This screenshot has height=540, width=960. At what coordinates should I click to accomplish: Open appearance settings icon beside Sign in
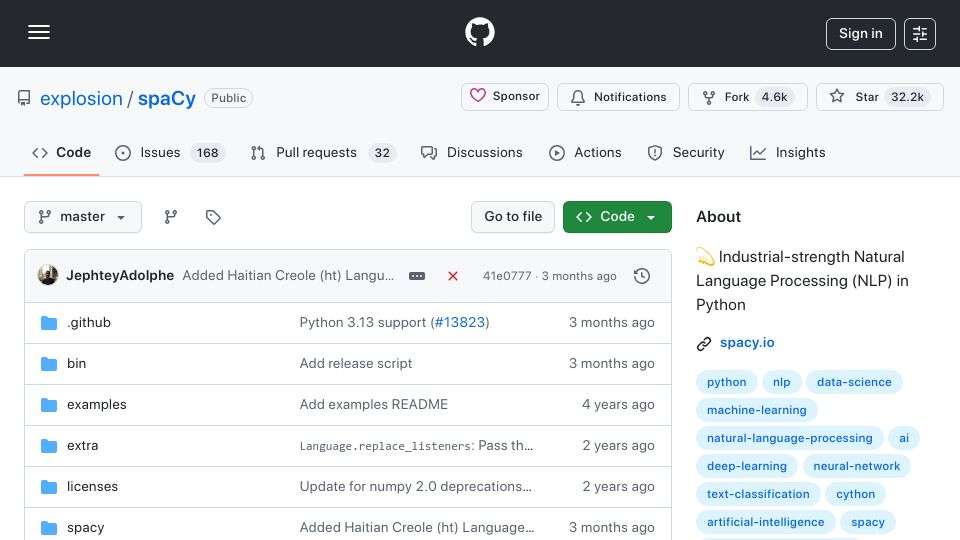[920, 34]
